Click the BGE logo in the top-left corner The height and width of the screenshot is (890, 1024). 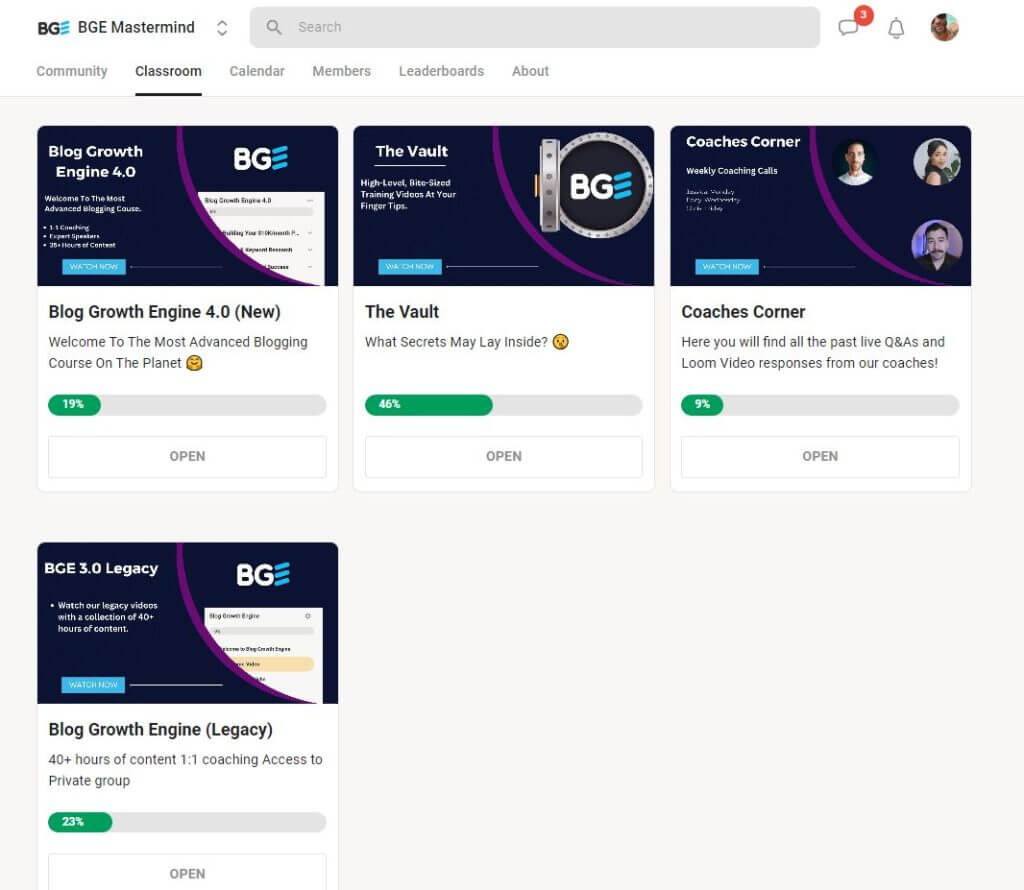tap(51, 27)
